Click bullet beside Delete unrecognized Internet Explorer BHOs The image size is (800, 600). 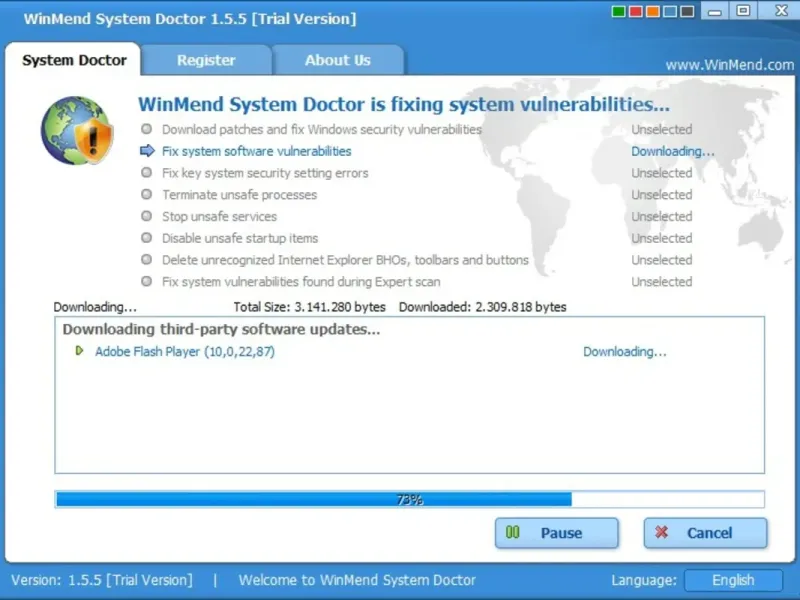[146, 260]
